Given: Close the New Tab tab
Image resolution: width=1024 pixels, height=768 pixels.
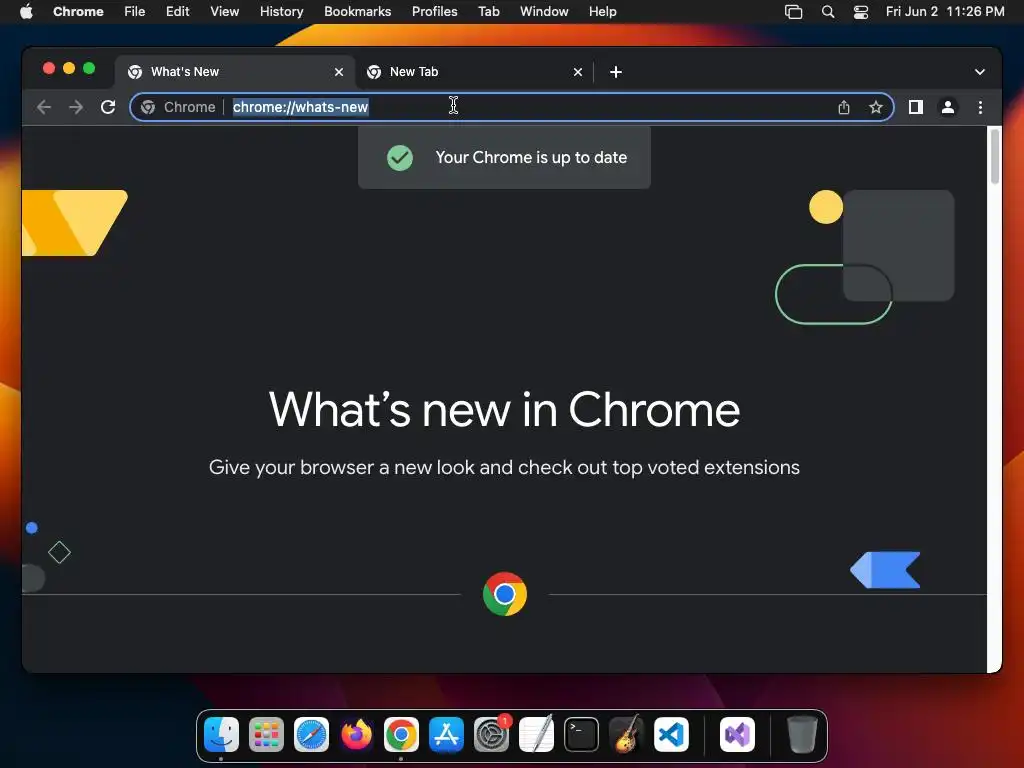Looking at the screenshot, I should (577, 72).
